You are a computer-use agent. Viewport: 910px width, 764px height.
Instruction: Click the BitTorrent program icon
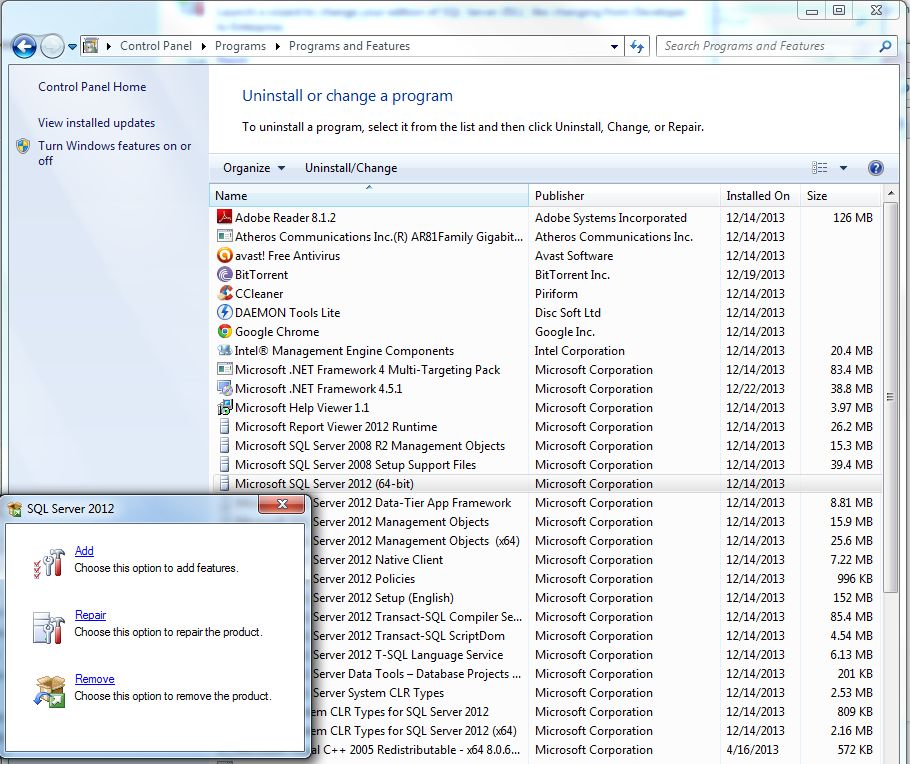click(224, 275)
